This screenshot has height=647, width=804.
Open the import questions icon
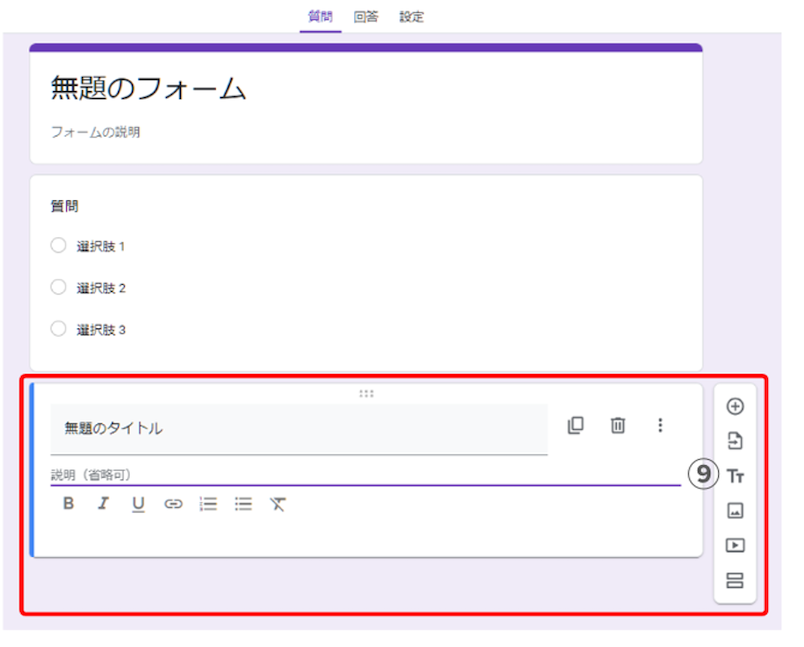[735, 441]
